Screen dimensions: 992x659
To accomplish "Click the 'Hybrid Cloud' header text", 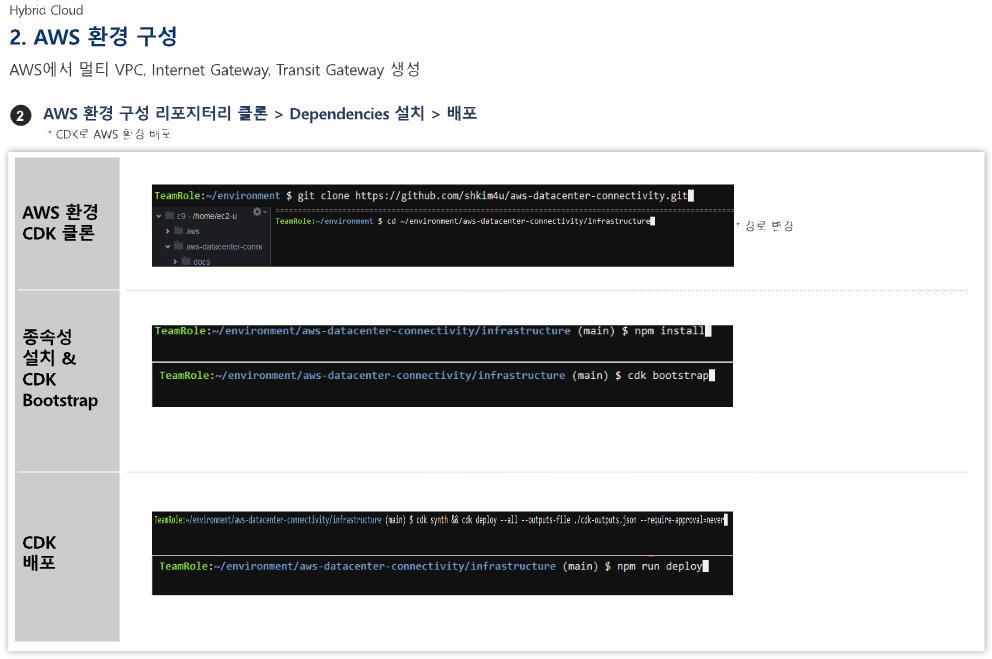I will click(46, 10).
